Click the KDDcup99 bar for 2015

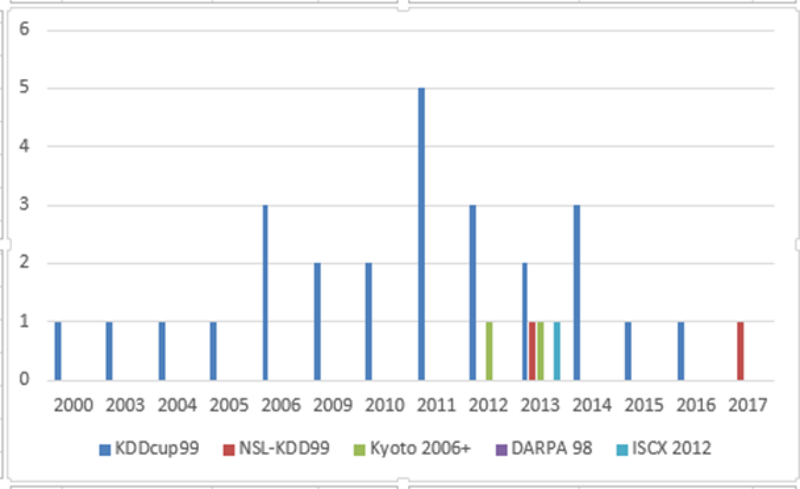click(628, 351)
